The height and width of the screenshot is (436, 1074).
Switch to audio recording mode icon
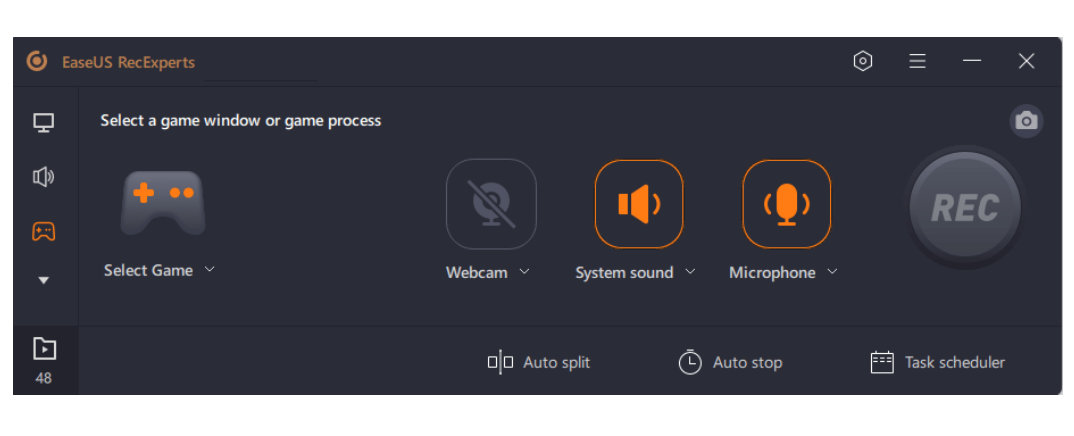pyautogui.click(x=43, y=177)
